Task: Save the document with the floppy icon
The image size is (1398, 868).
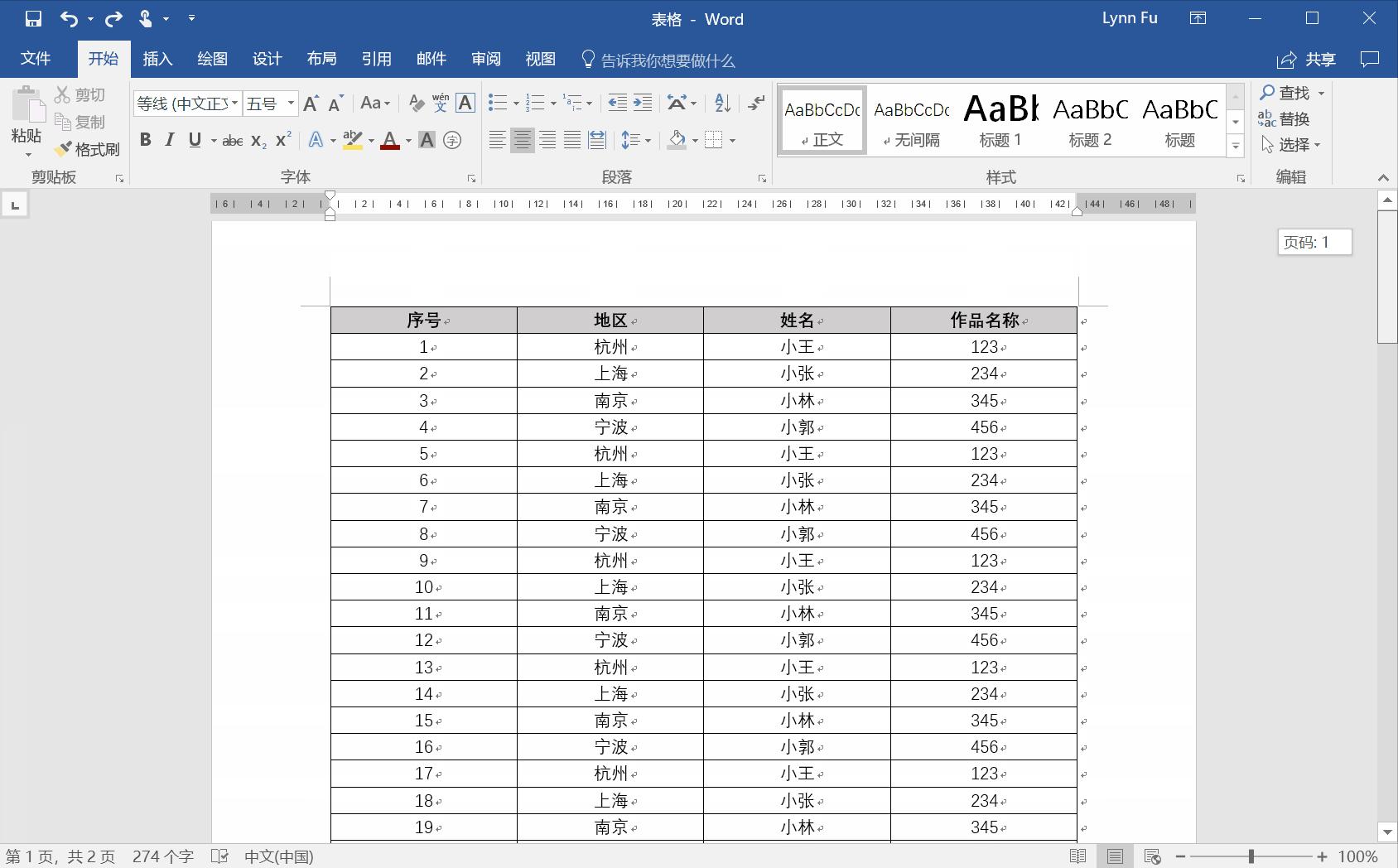Action: [33, 18]
